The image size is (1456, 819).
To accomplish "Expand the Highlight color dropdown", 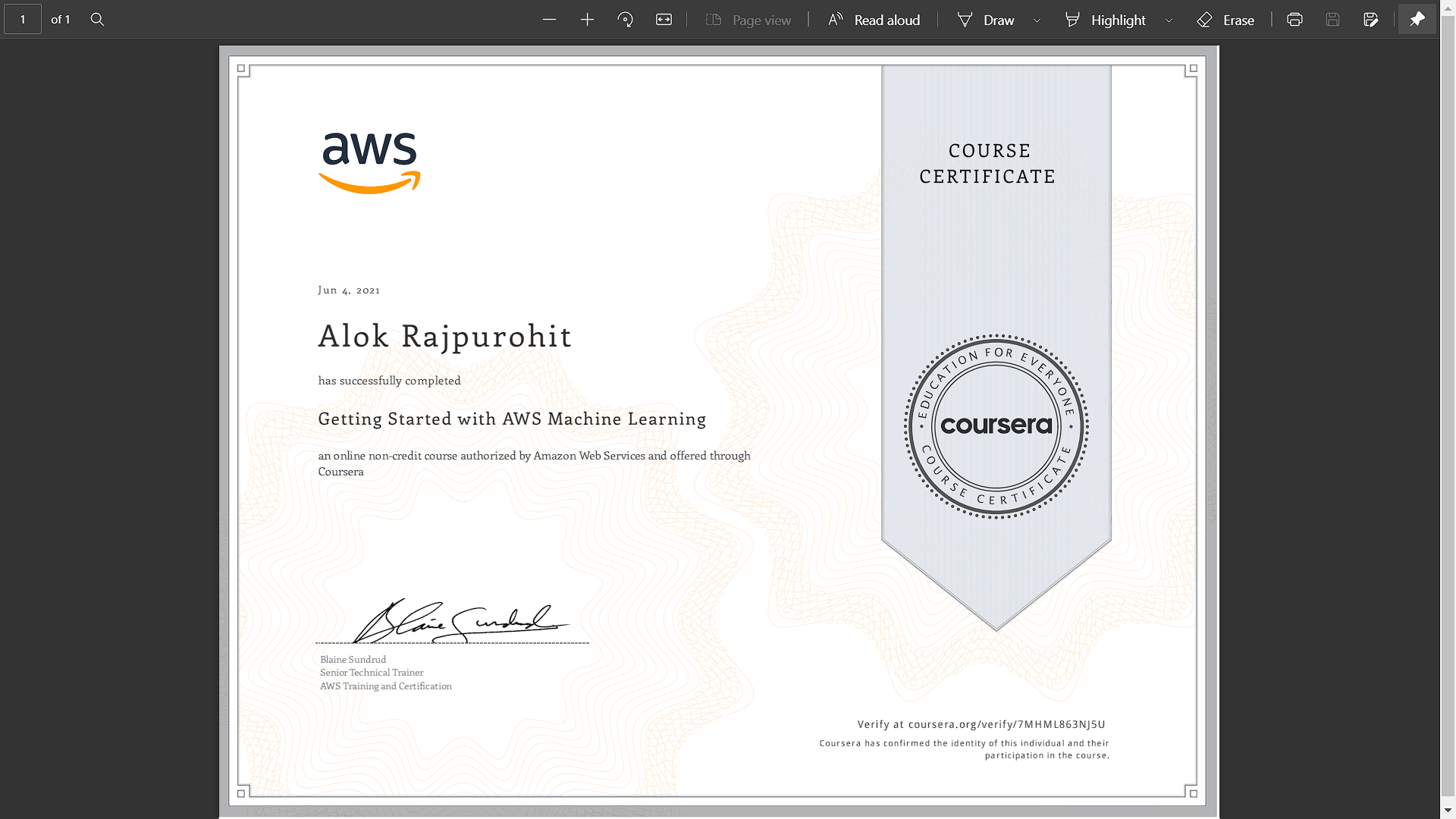I will point(1169,20).
